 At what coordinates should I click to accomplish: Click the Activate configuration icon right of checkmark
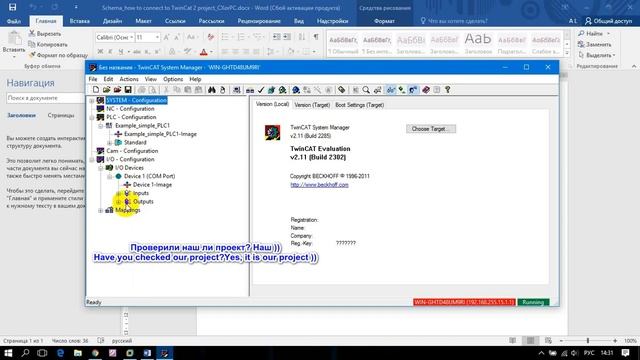271,90
